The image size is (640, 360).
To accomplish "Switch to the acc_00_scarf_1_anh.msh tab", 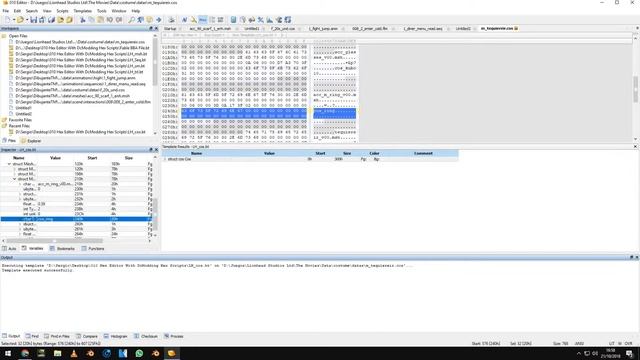I will point(210,29).
